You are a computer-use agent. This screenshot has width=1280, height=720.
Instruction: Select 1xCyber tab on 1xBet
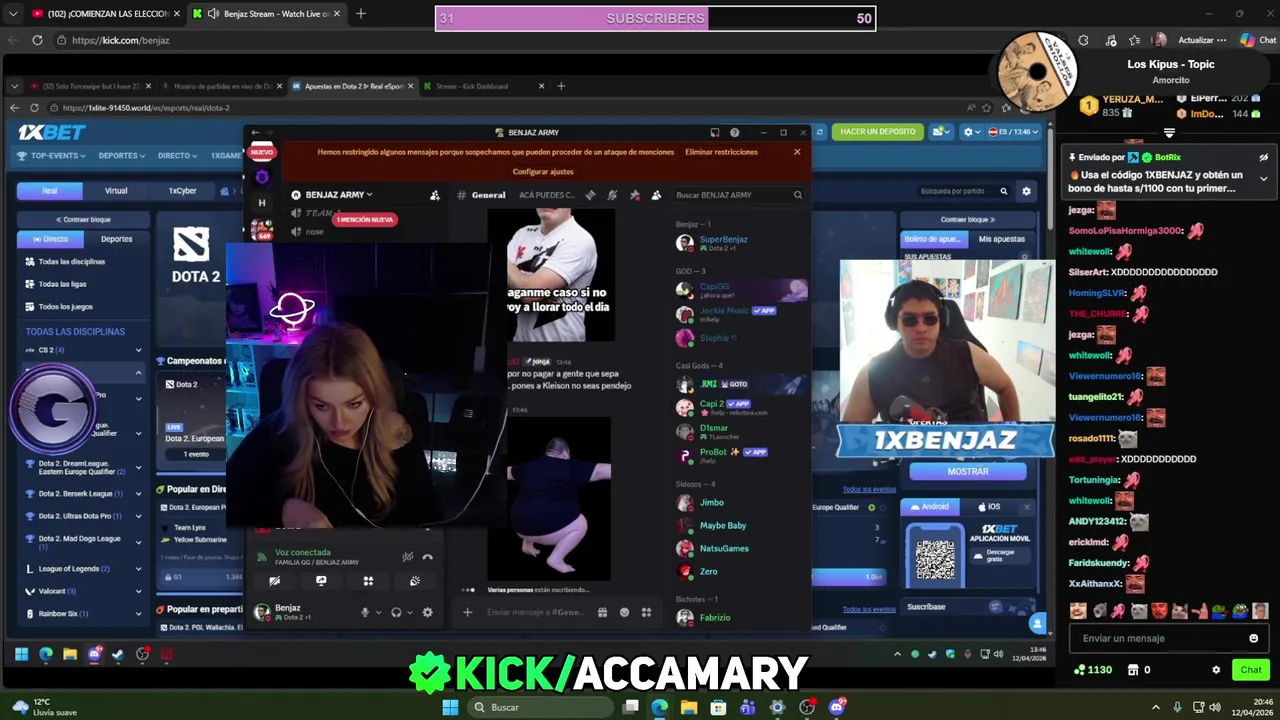182,190
